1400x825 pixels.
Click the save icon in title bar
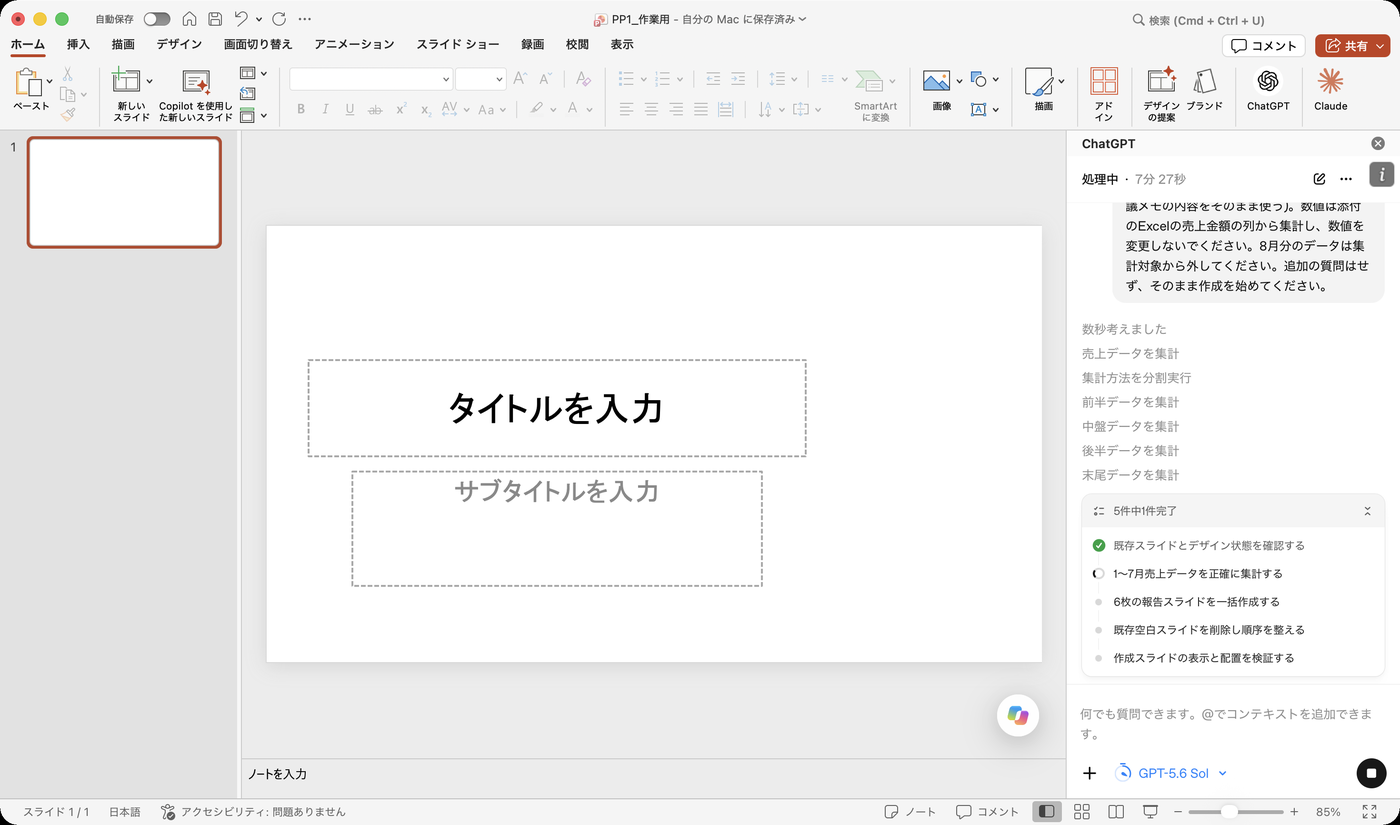click(215, 19)
